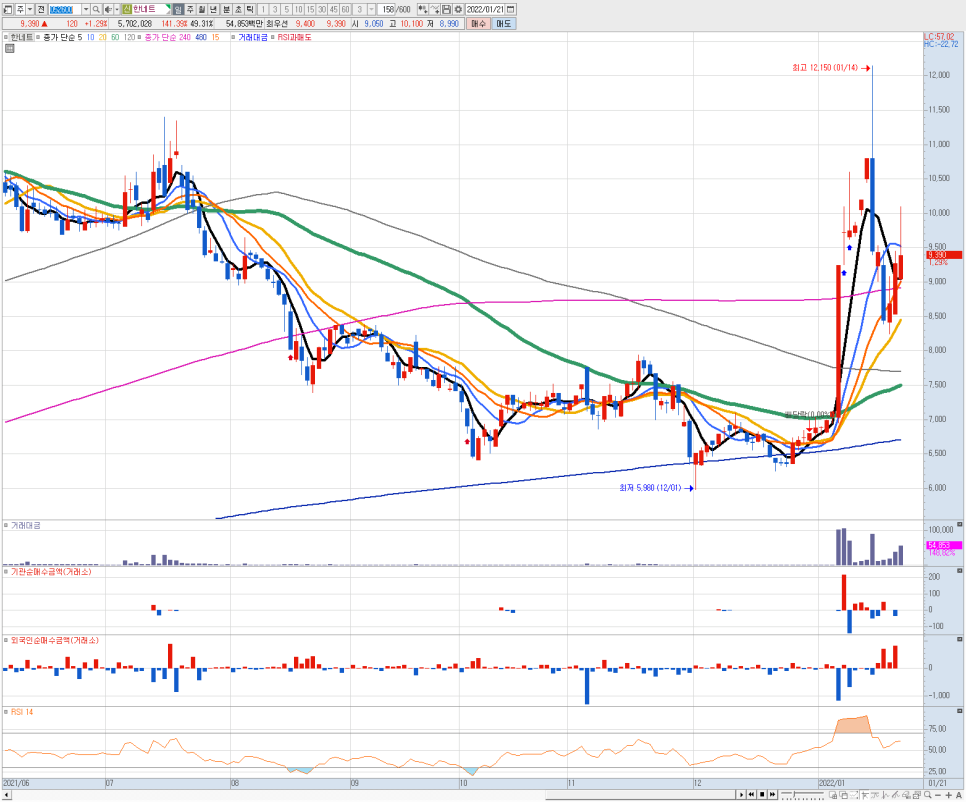Collapse the RSI 14 panel marker

(x=6, y=712)
